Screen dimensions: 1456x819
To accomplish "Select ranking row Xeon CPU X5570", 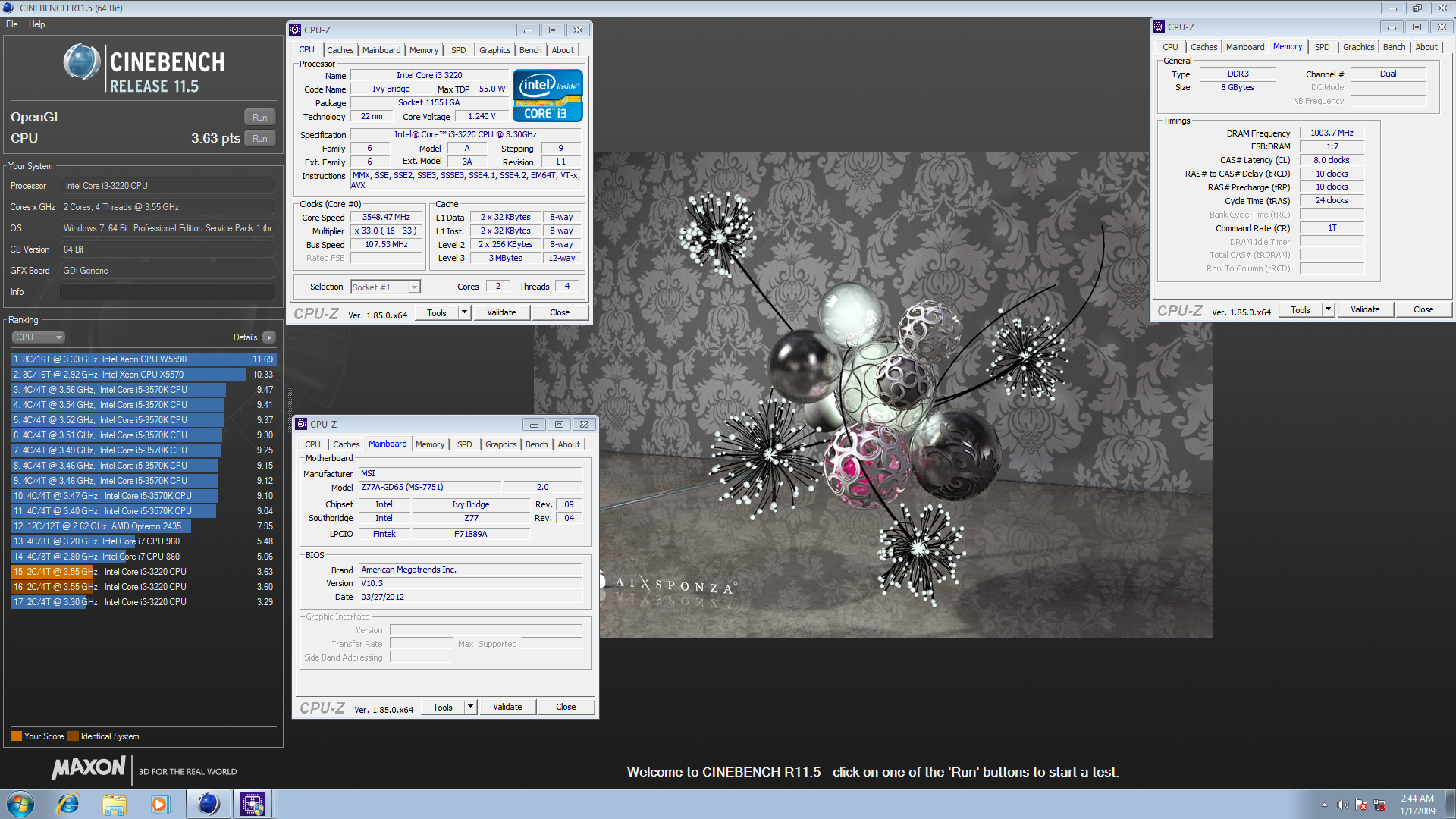I will click(143, 375).
